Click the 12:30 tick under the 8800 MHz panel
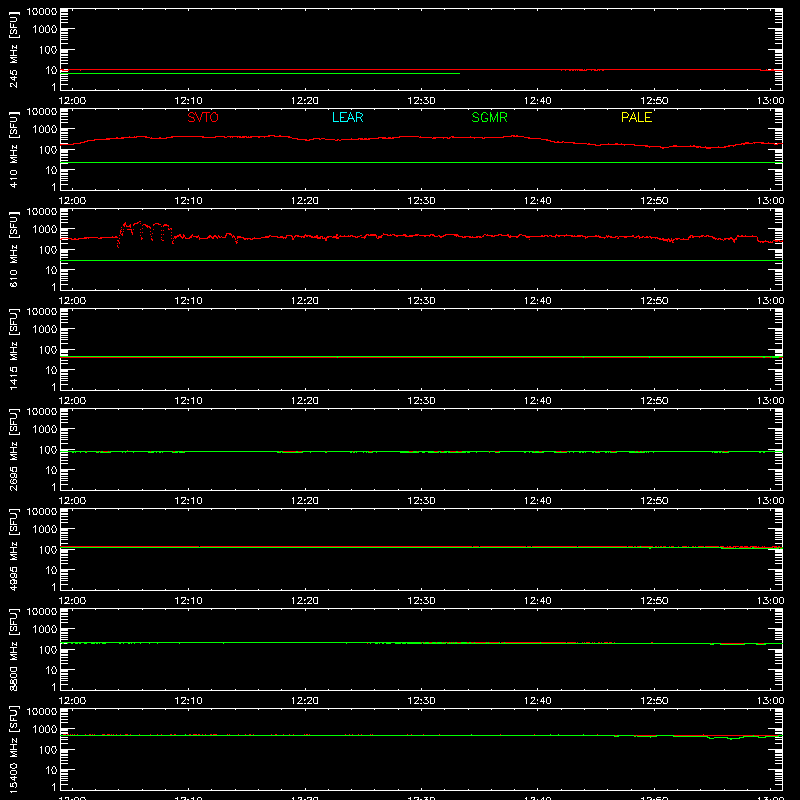Screen dimensions: 800x800 pyautogui.click(x=421, y=701)
